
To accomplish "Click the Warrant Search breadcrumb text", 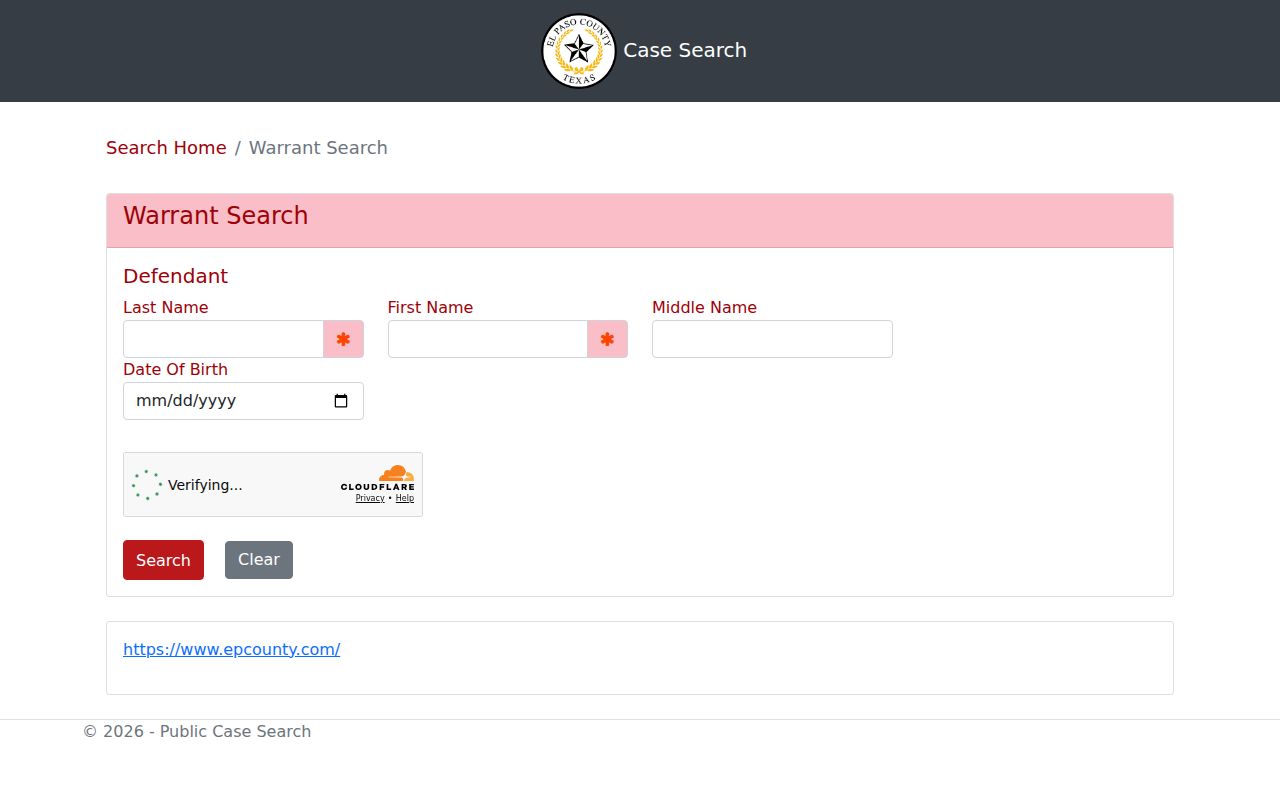I will (x=318, y=148).
